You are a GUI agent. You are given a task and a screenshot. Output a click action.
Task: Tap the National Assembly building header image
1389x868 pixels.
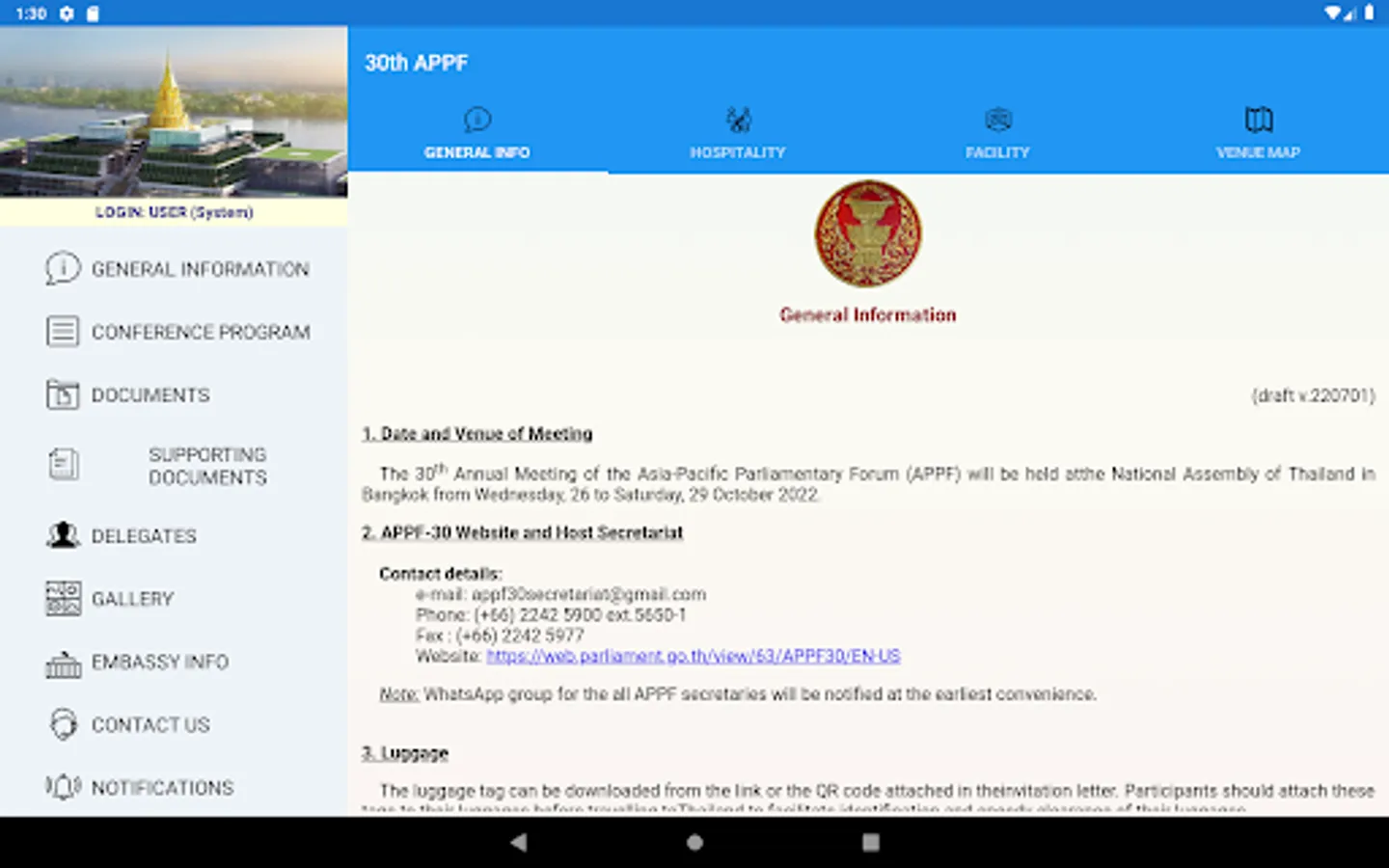coord(174,112)
